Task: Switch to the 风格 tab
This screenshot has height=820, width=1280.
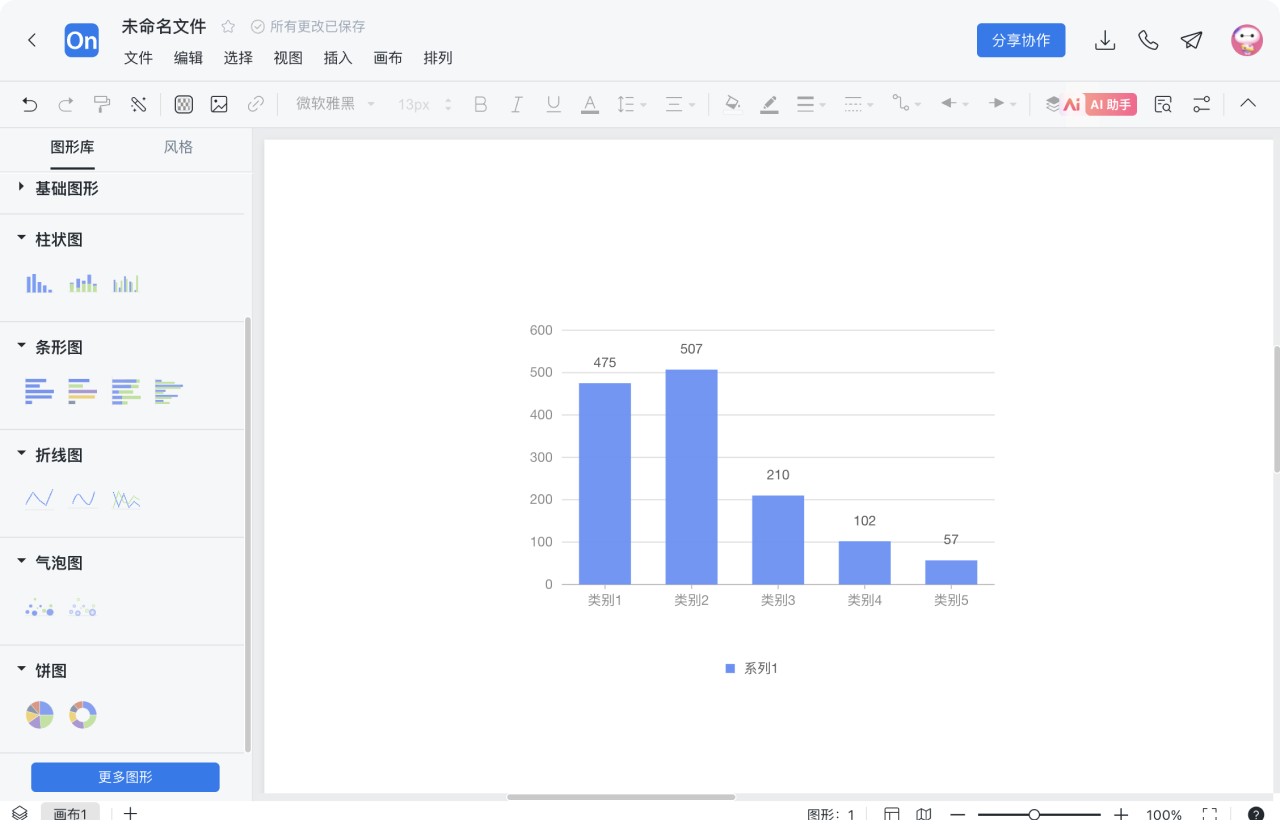Action: coord(178,147)
